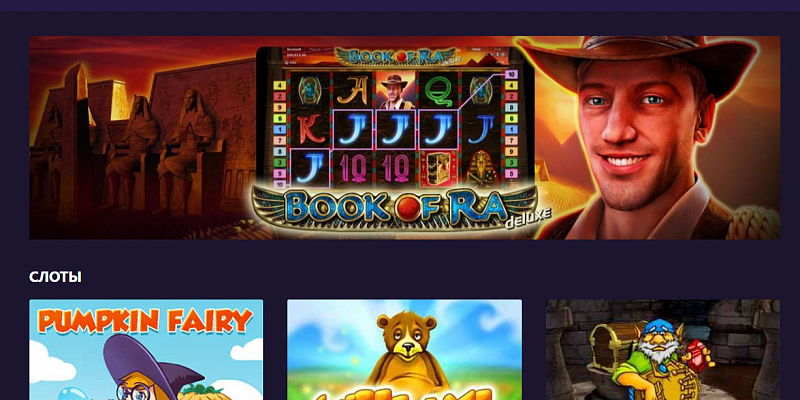800x400 pixels.
Task: Click the scarab symbol on first reel
Action: (x=310, y=90)
